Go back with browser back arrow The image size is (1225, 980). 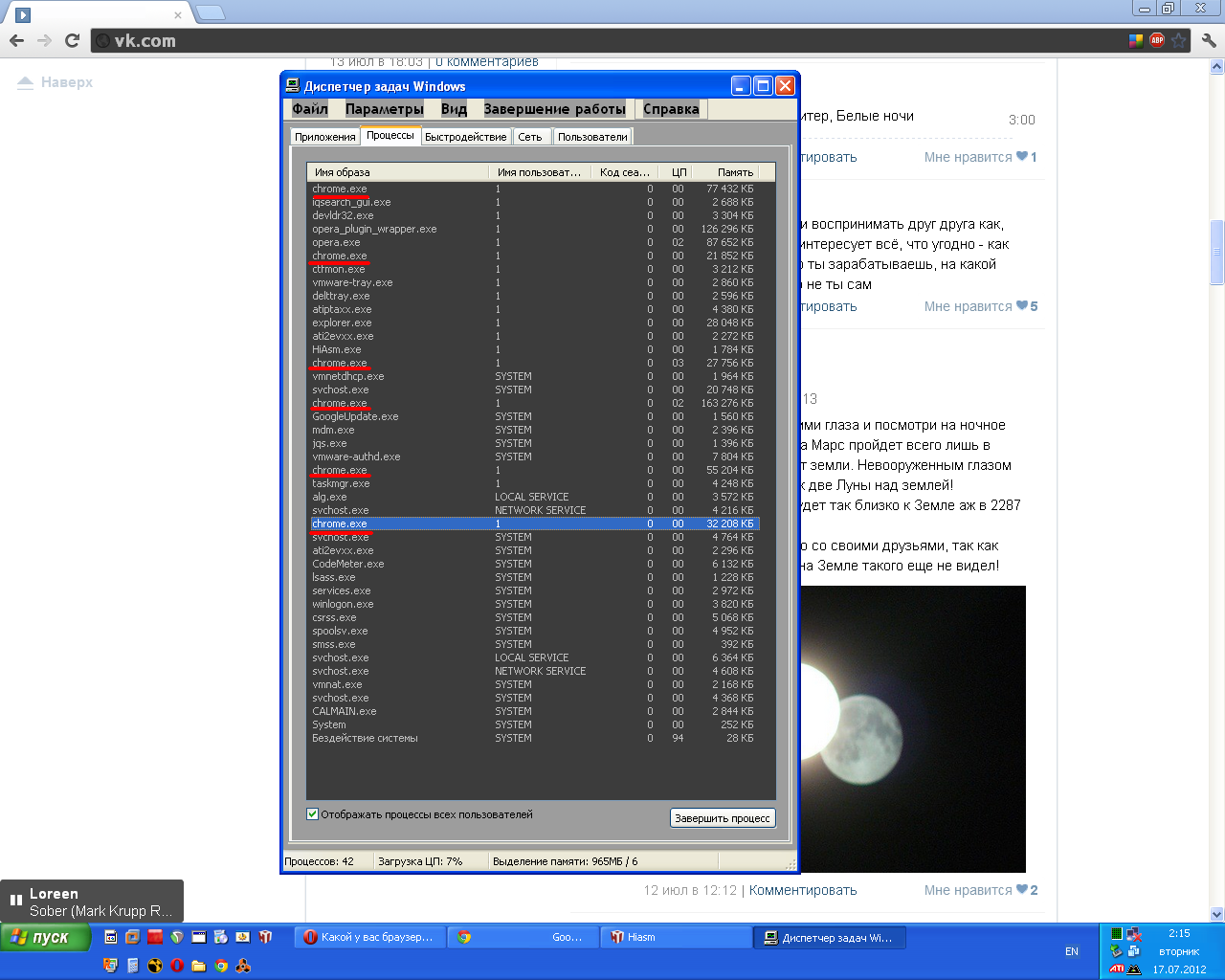16,40
